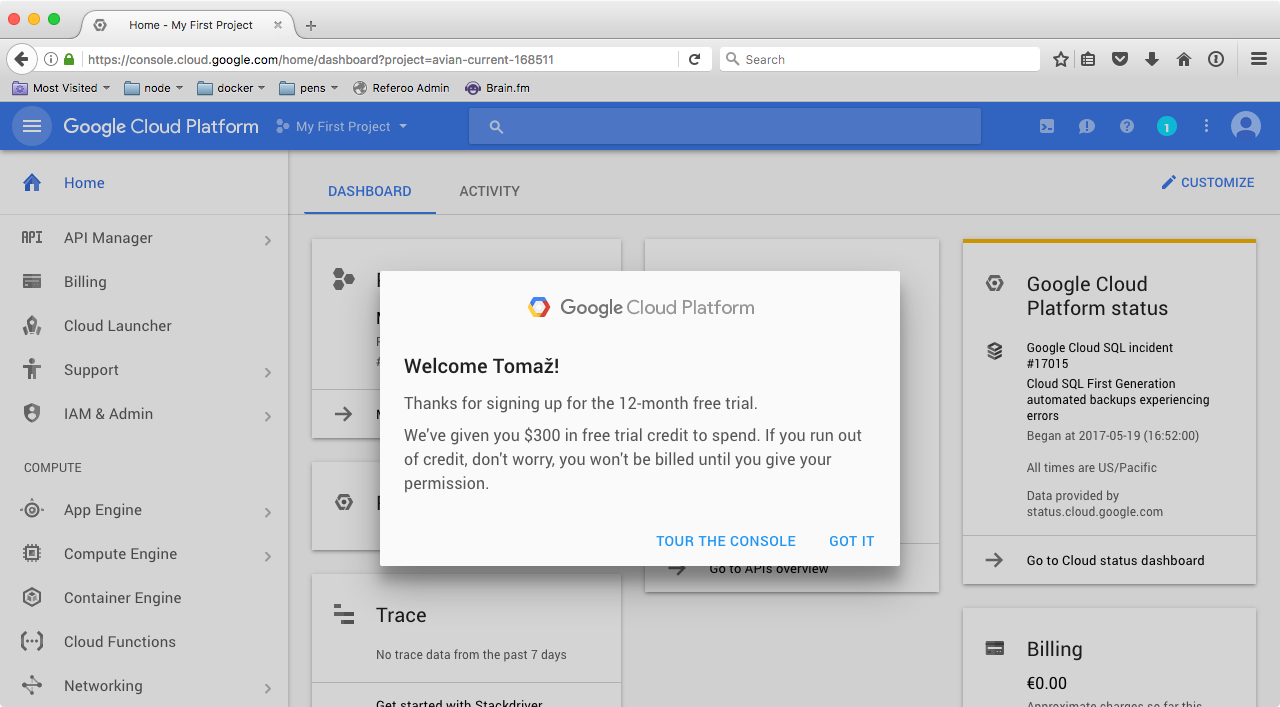Click the API Manager icon
The image size is (1280, 707).
(x=32, y=238)
